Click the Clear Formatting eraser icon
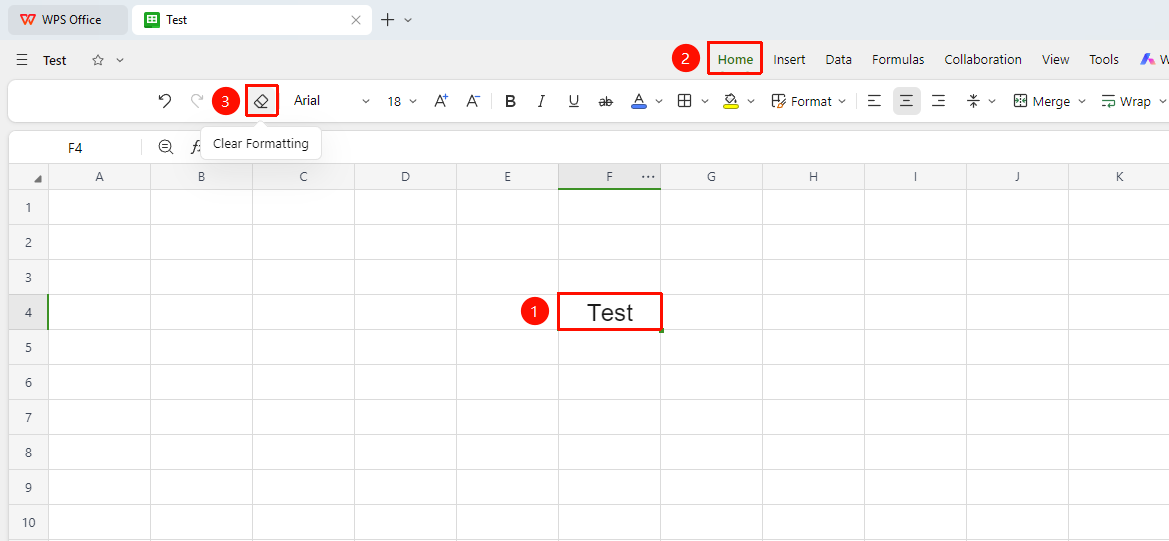 pyautogui.click(x=262, y=101)
